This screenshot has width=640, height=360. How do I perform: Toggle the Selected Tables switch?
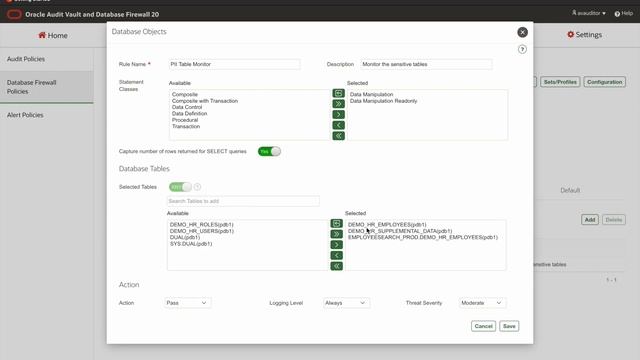(x=180, y=187)
